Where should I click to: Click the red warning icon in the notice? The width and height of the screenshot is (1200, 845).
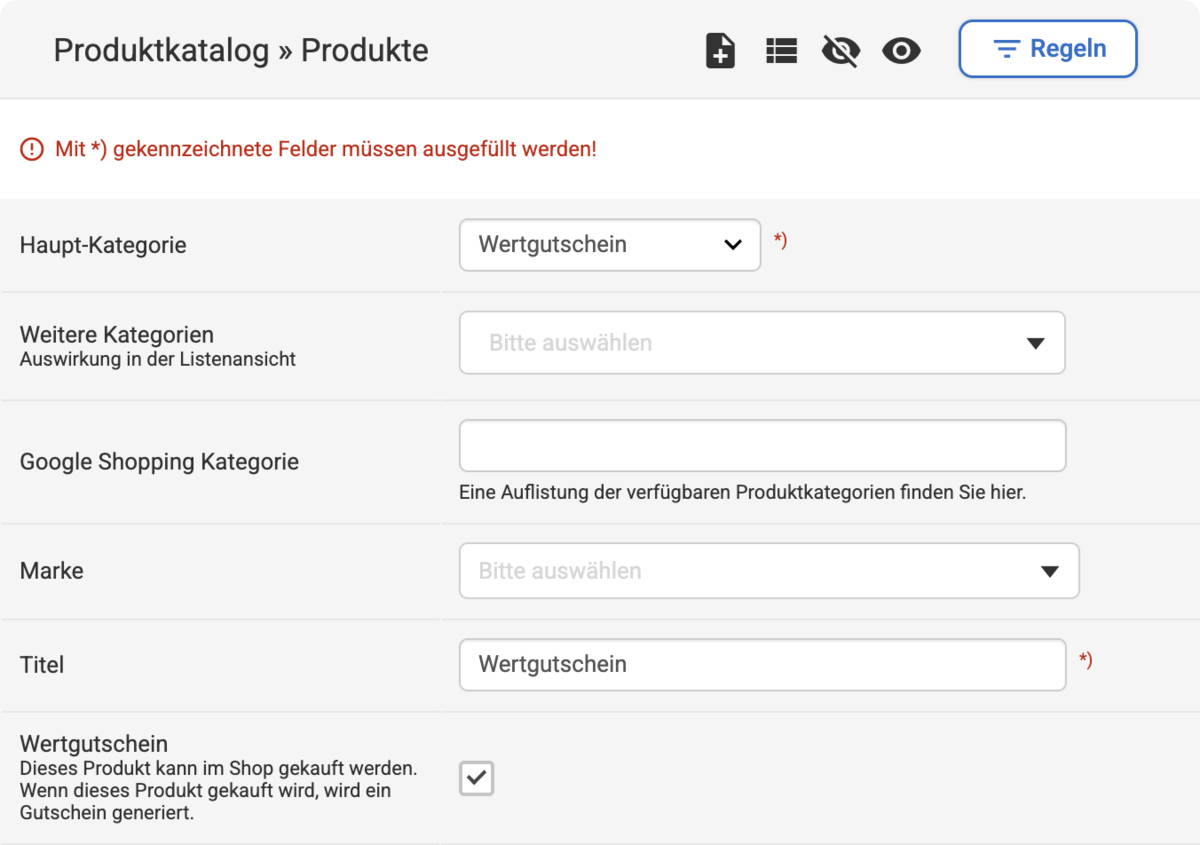[32, 150]
